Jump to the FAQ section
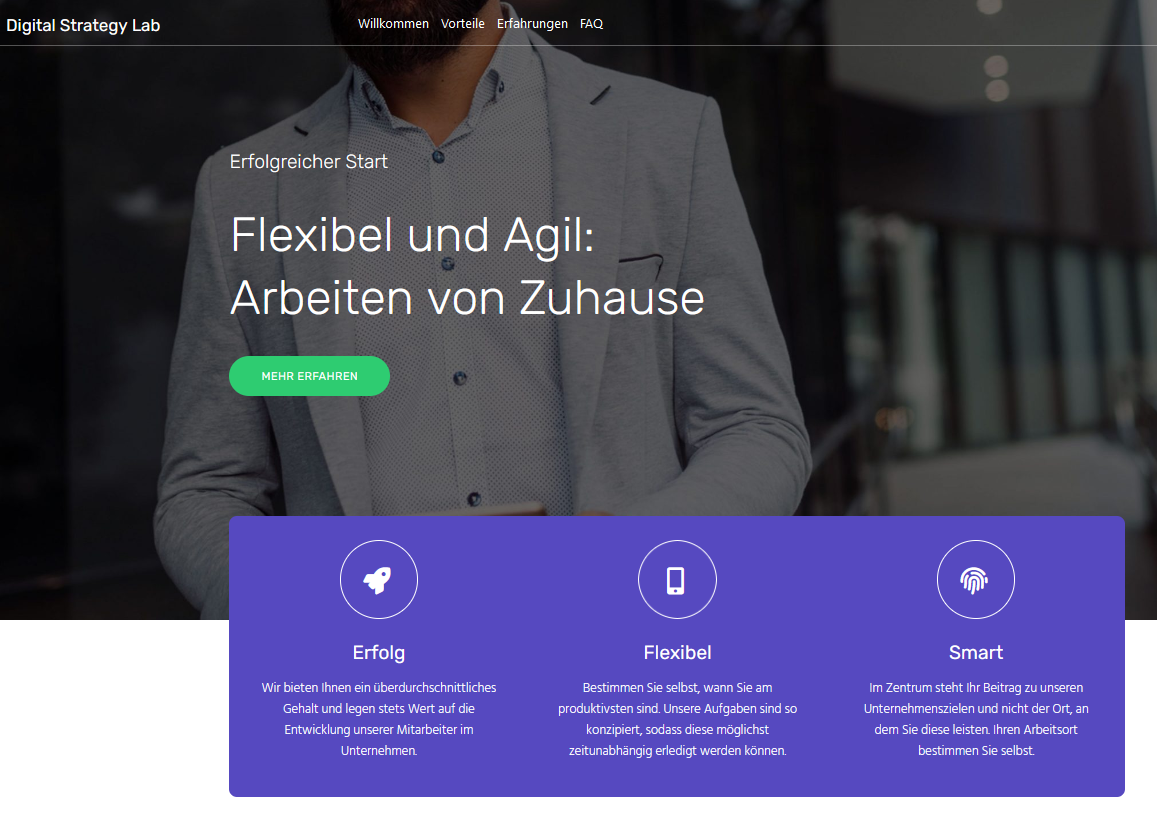The image size is (1157, 840). click(591, 24)
